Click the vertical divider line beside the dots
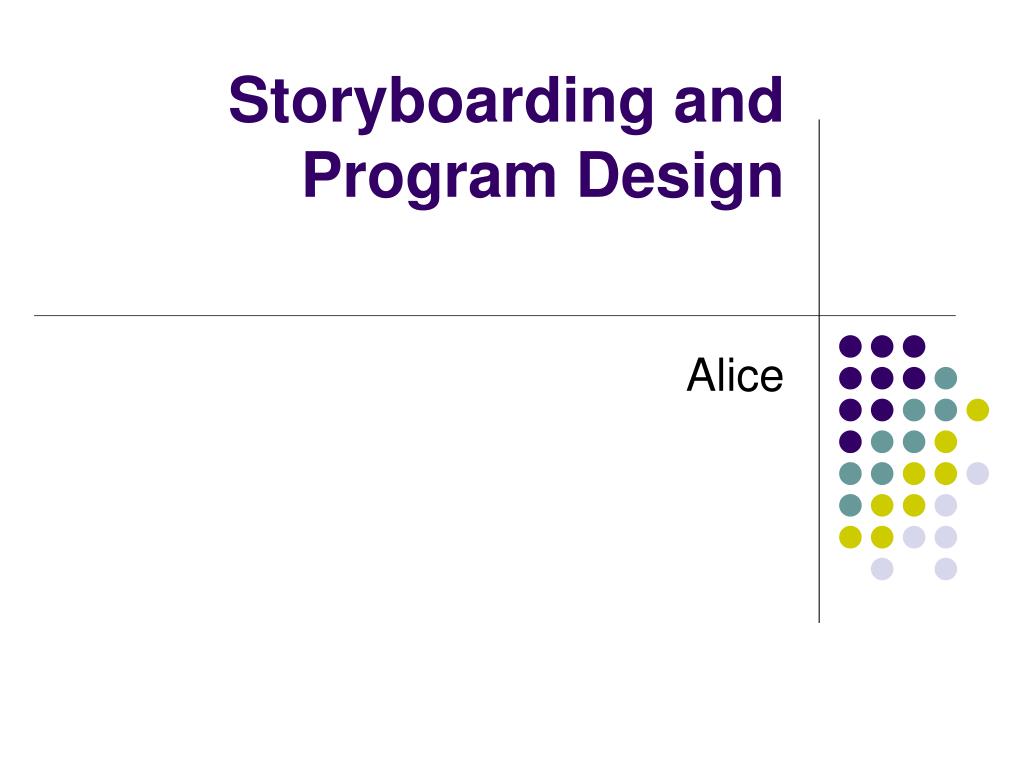 point(819,371)
